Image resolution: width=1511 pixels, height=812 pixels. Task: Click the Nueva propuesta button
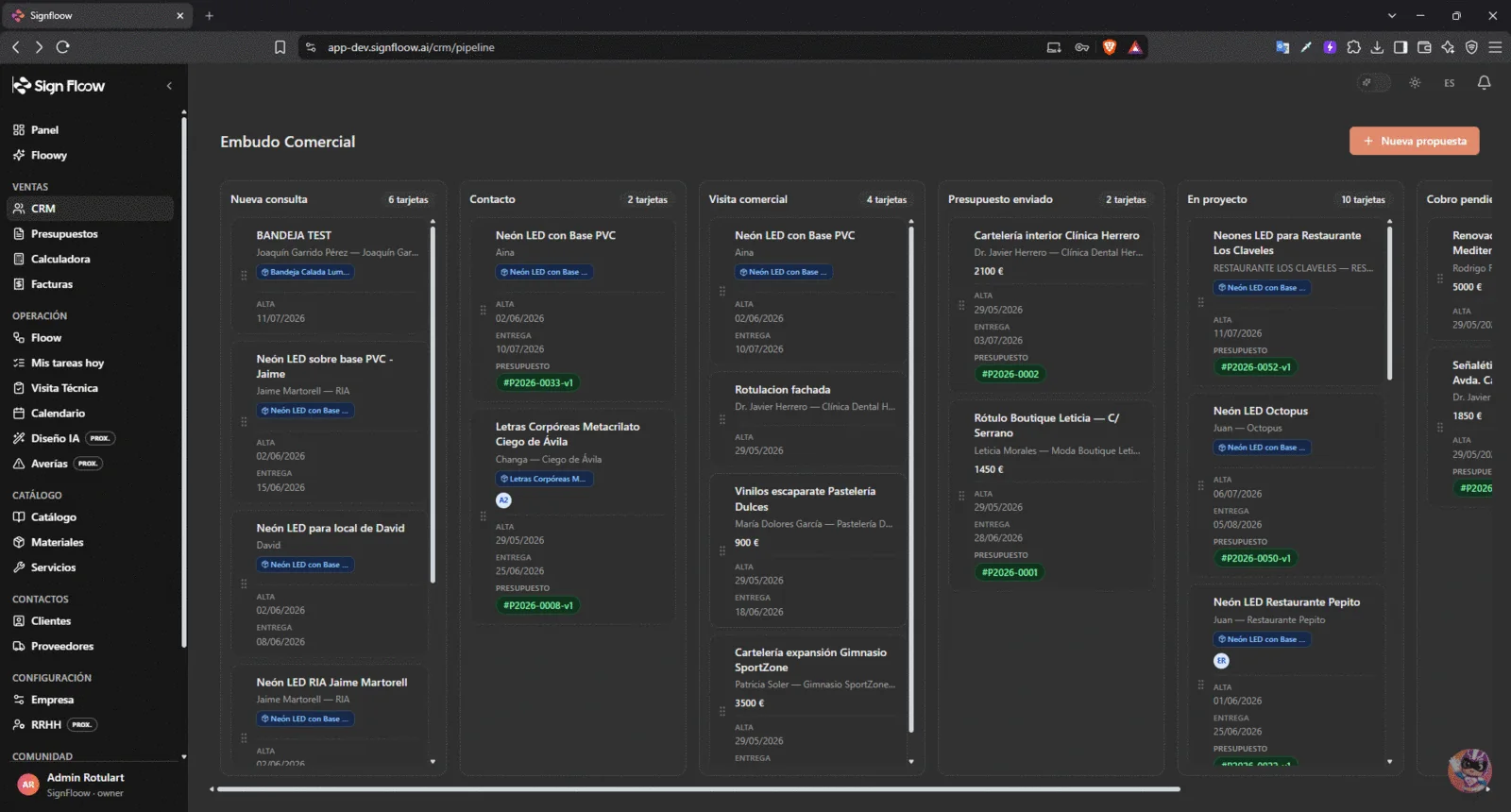pos(1415,141)
